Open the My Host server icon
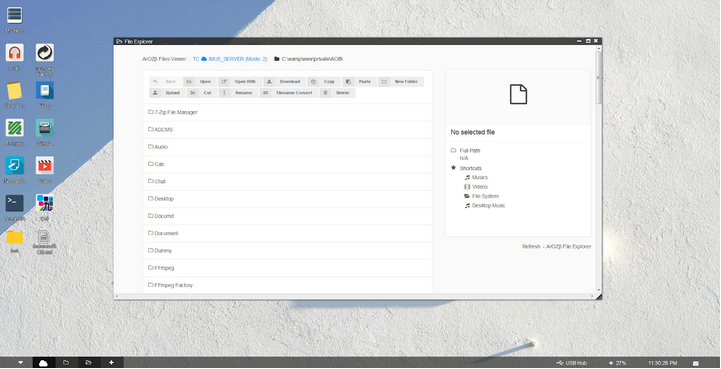The width and height of the screenshot is (721, 369). pyautogui.click(x=15, y=15)
